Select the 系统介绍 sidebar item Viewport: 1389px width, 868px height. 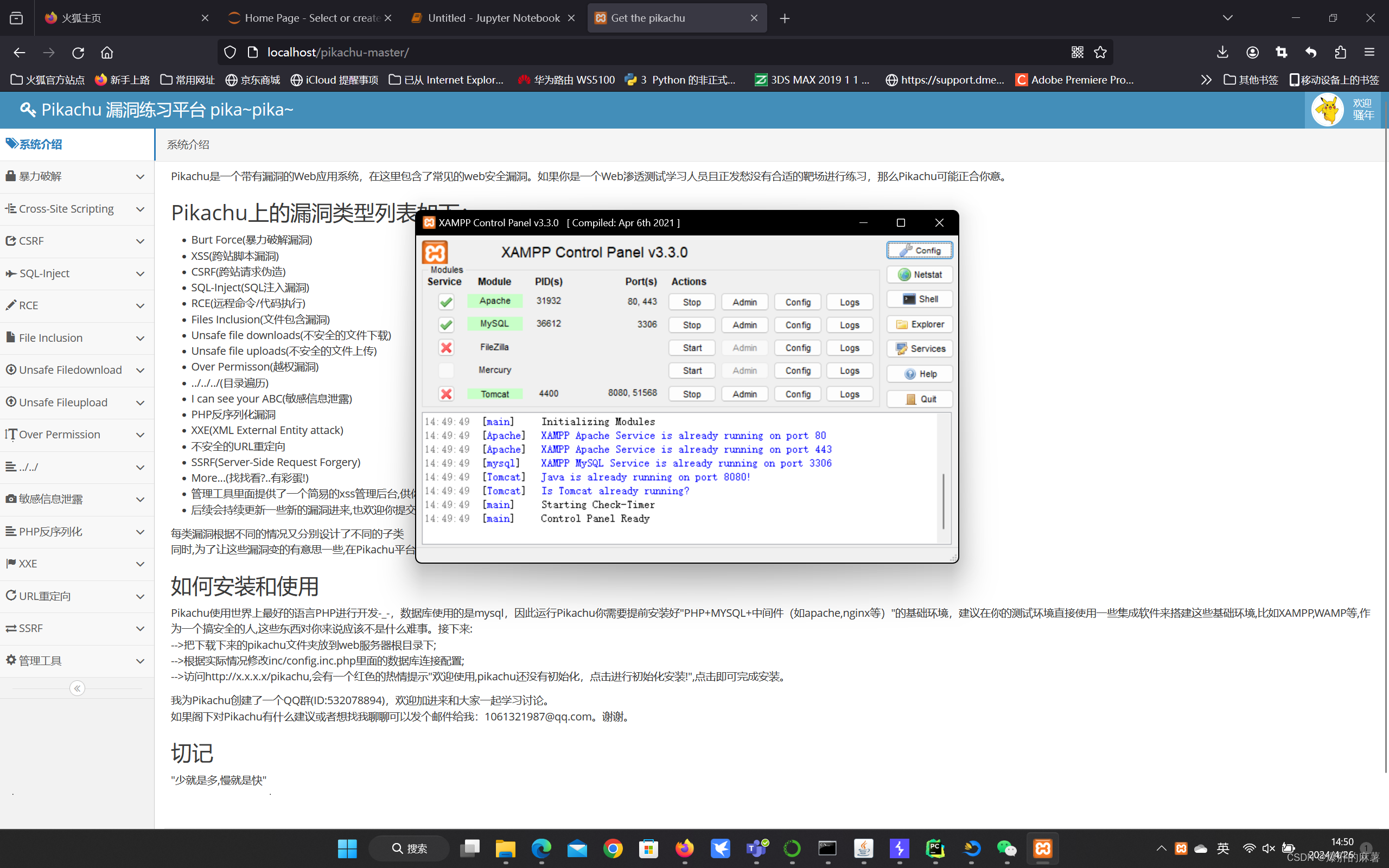40,144
